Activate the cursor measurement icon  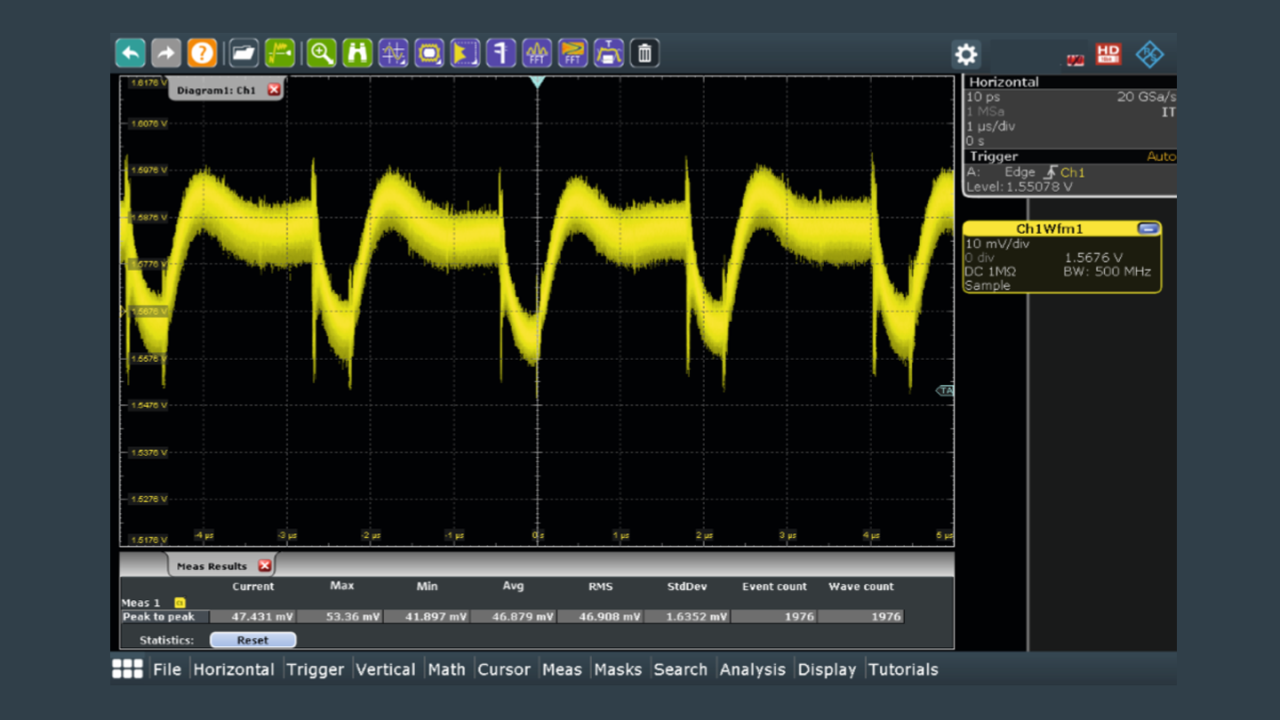[394, 53]
